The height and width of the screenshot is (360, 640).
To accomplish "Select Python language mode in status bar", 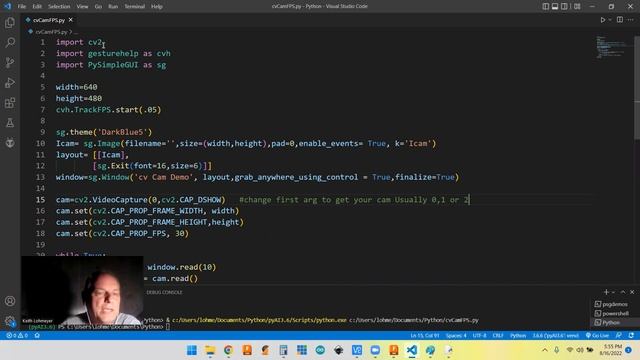I will click(518, 336).
